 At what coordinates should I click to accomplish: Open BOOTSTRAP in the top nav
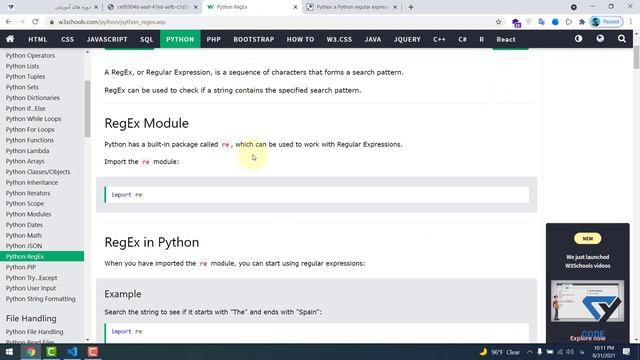254,39
